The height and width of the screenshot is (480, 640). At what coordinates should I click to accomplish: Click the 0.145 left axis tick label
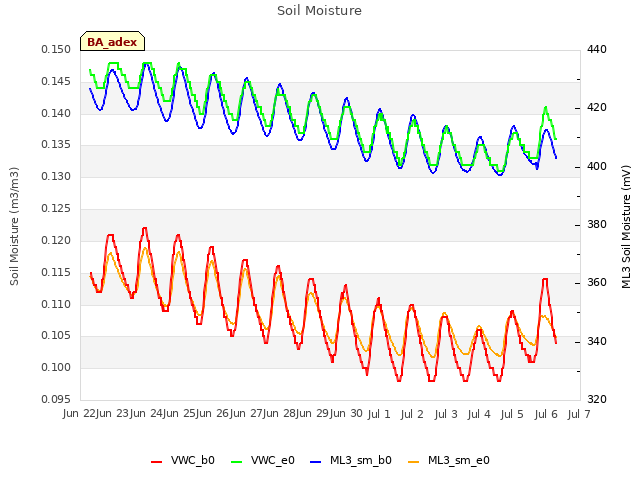(x=56, y=81)
